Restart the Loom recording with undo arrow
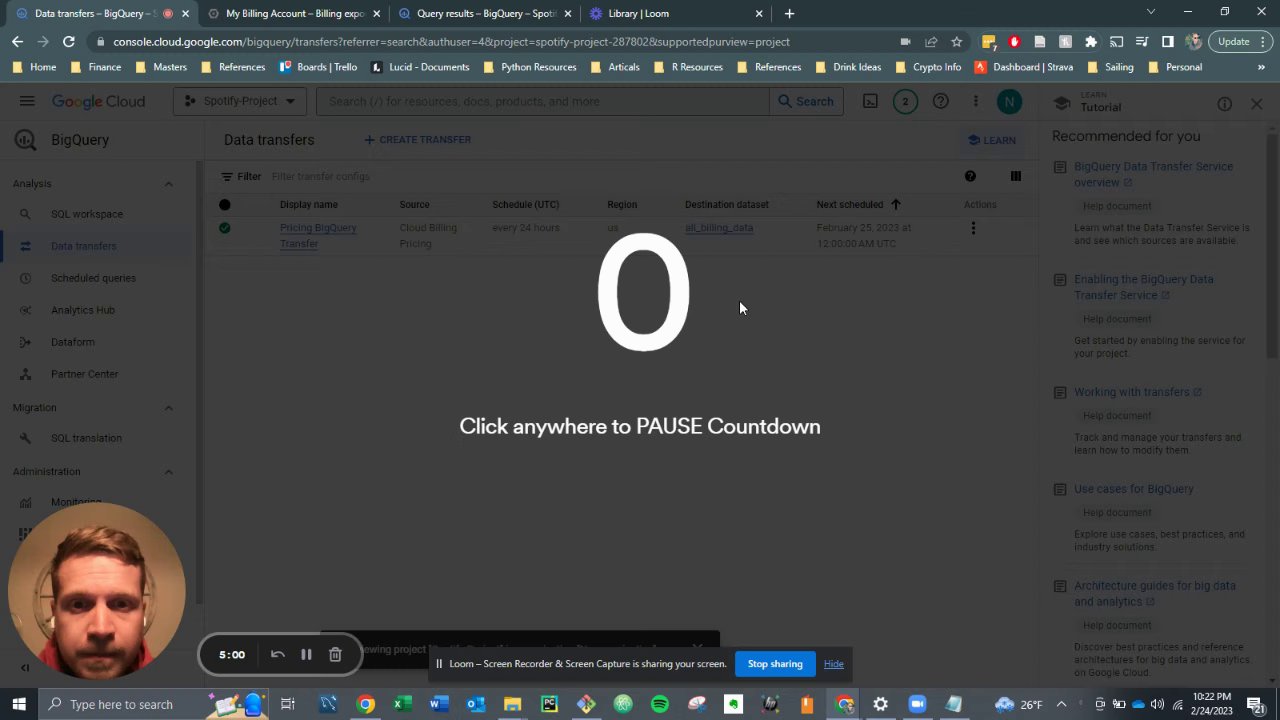Screen dimensions: 1280x720 point(278,655)
